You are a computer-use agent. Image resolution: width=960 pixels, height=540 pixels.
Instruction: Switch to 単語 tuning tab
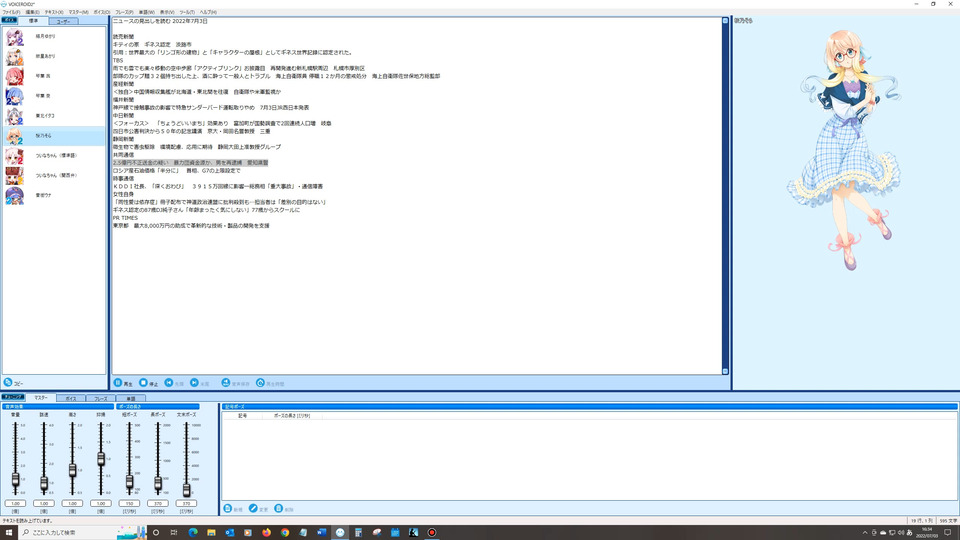point(130,399)
